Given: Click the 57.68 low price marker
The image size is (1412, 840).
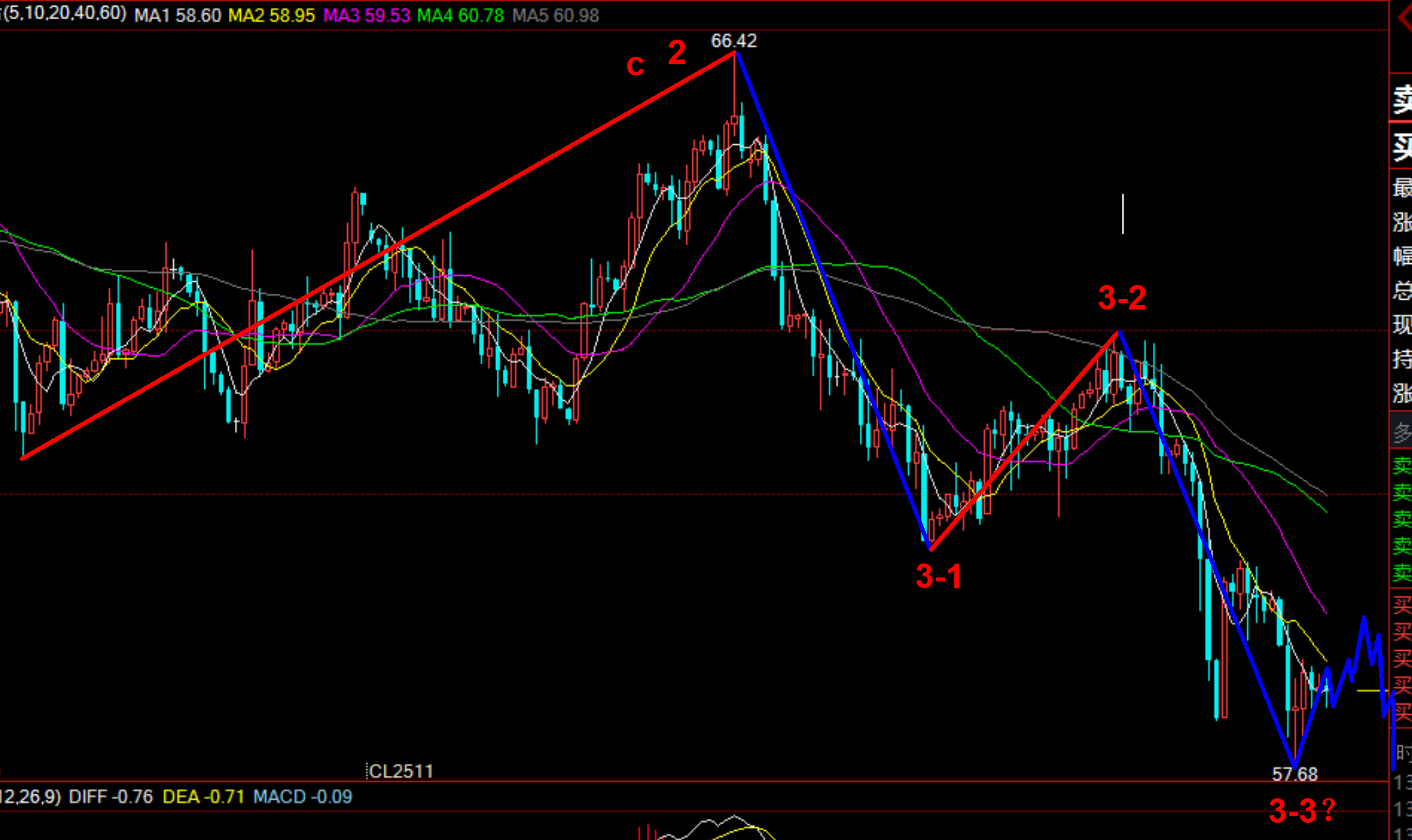Looking at the screenshot, I should (x=1294, y=774).
